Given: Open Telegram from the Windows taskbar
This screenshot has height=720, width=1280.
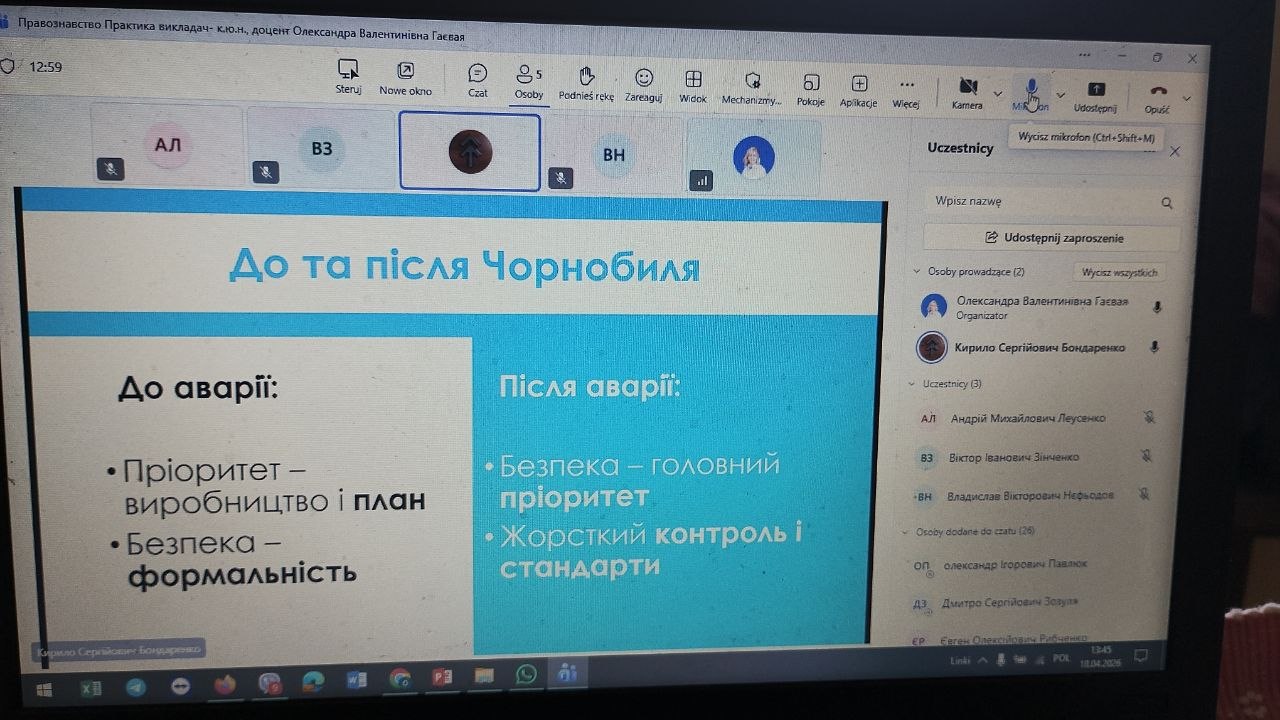Looking at the screenshot, I should pyautogui.click(x=135, y=687).
